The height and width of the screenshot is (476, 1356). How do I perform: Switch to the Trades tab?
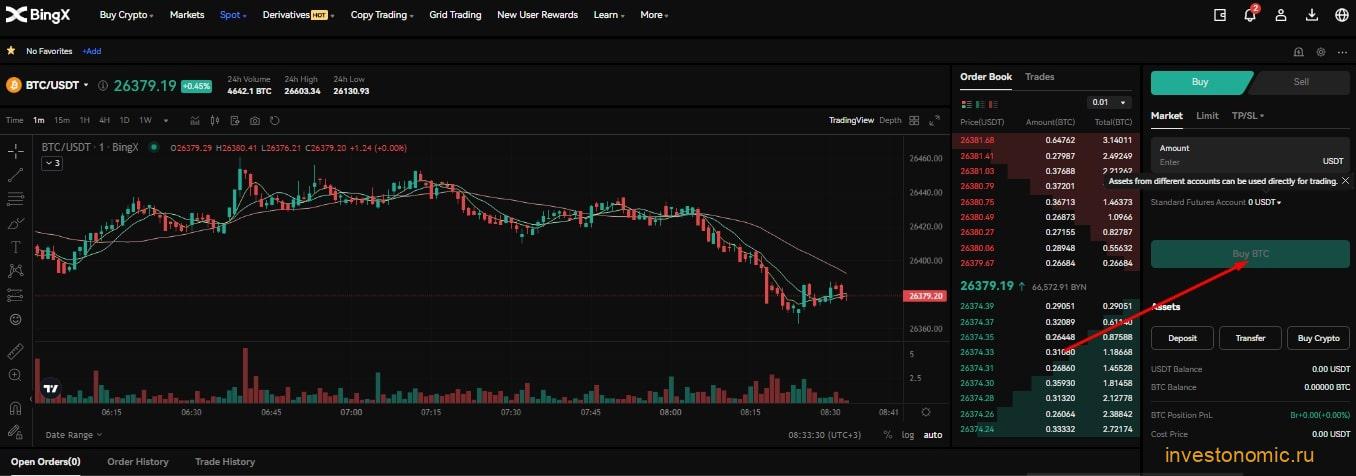(x=1040, y=77)
